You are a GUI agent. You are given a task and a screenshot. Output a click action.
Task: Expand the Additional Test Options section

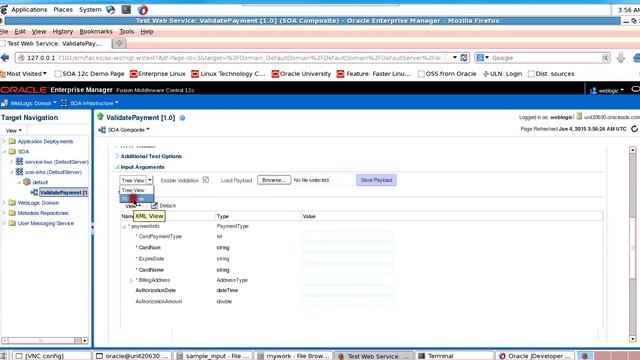(117, 156)
